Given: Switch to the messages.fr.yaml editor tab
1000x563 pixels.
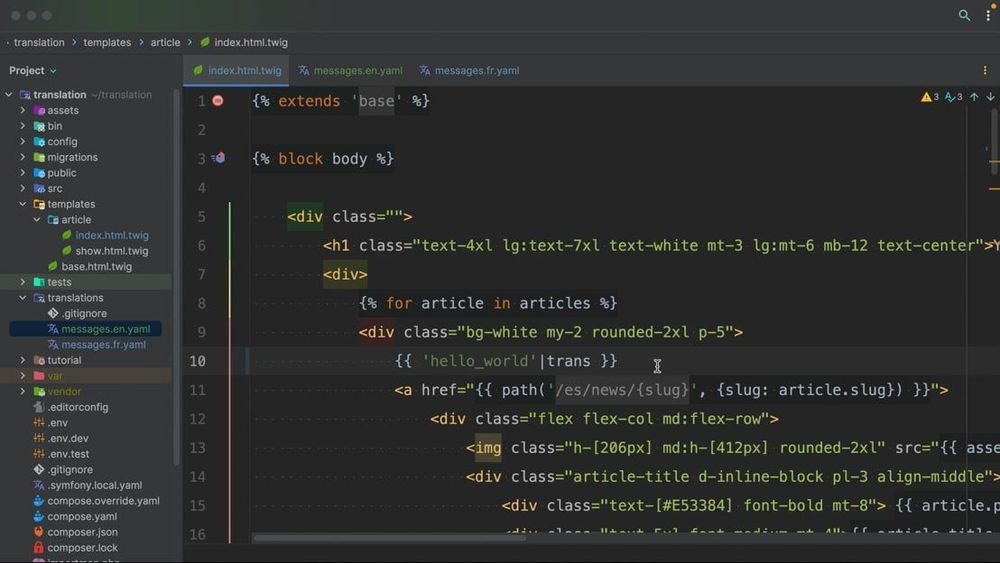Looking at the screenshot, I should [469, 70].
